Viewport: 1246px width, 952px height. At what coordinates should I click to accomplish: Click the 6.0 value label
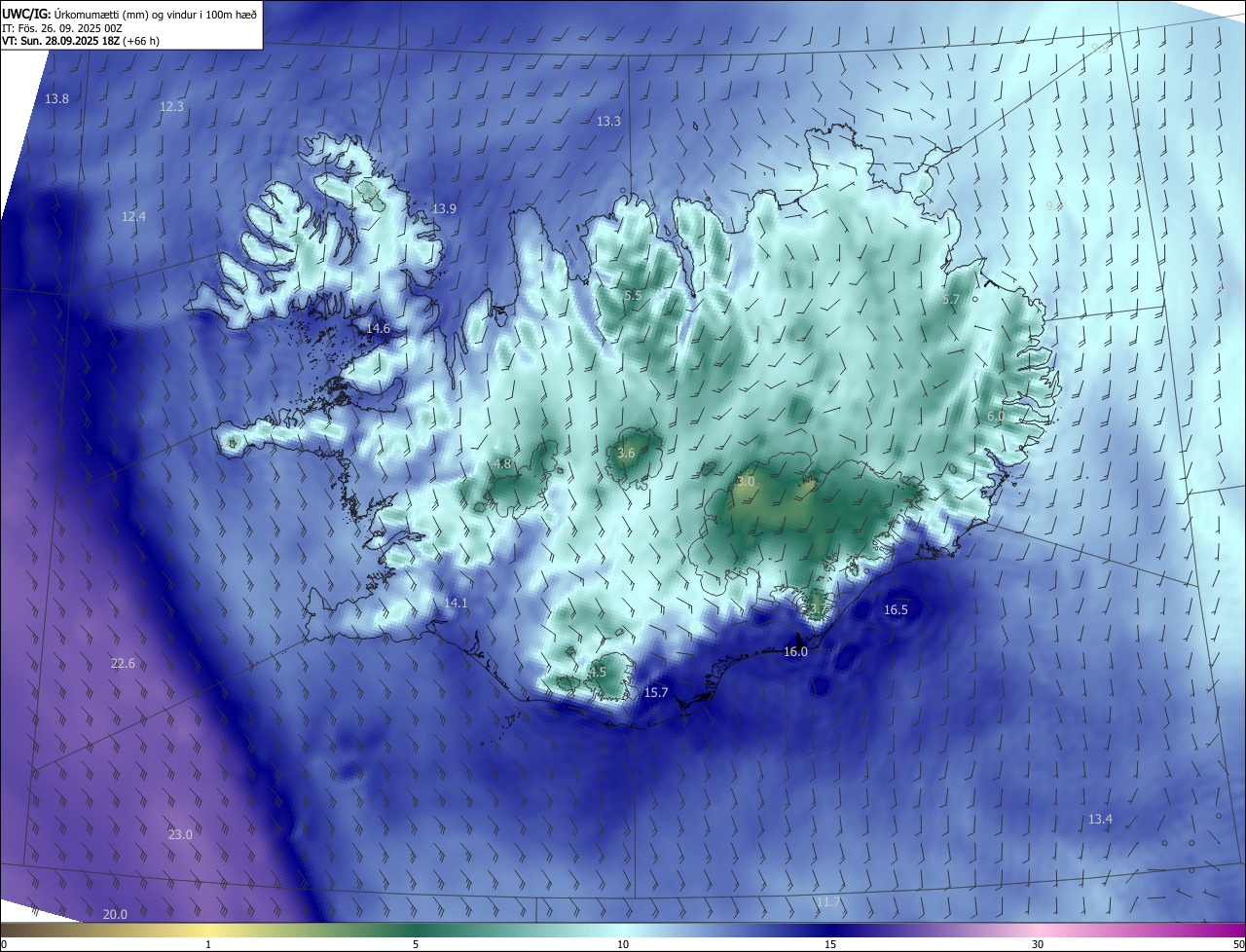point(996,416)
